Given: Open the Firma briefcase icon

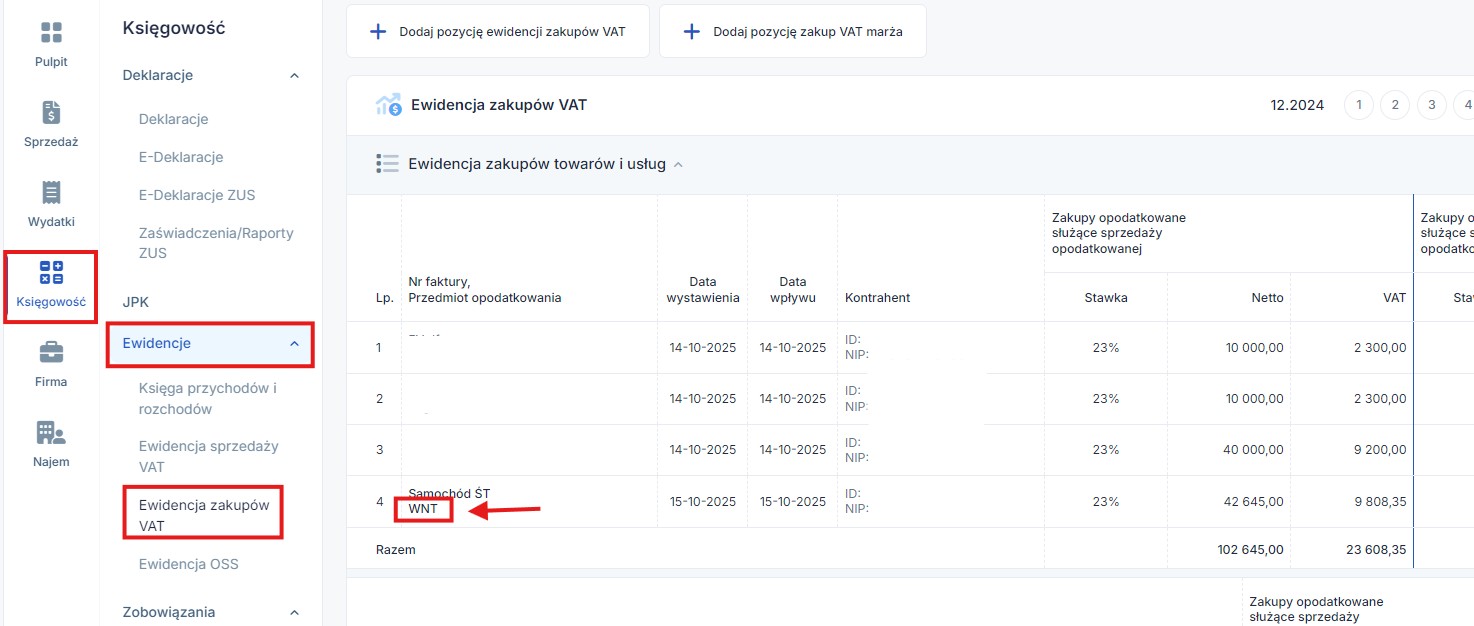Looking at the screenshot, I should coord(51,352).
